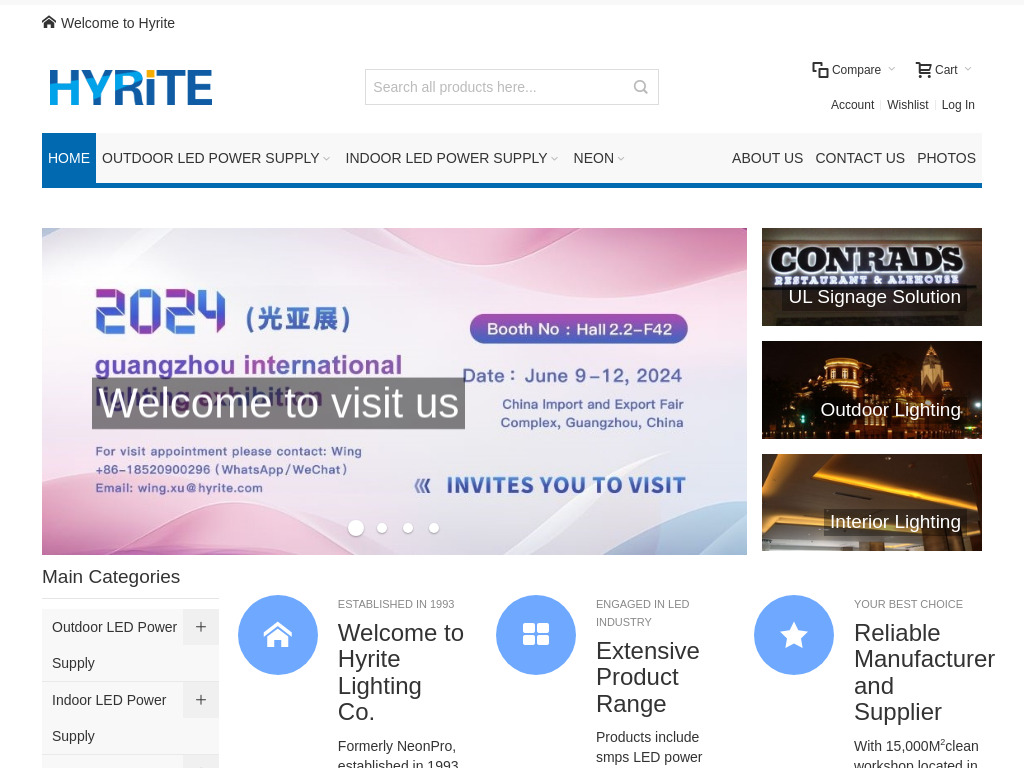This screenshot has height=768, width=1024.
Task: Go to the Home menu tab
Action: pyautogui.click(x=69, y=159)
